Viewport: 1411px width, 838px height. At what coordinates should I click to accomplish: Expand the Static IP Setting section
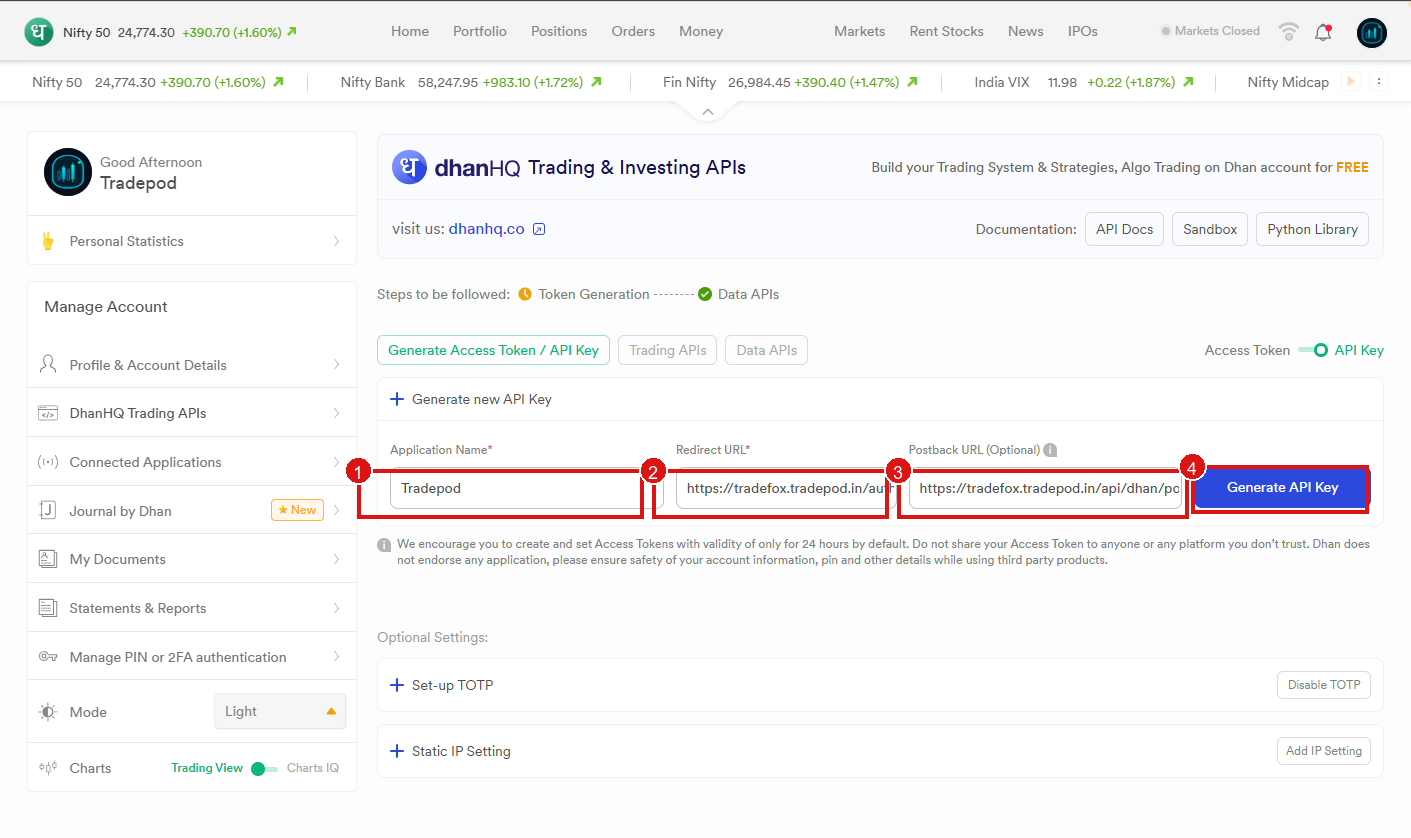(x=450, y=751)
